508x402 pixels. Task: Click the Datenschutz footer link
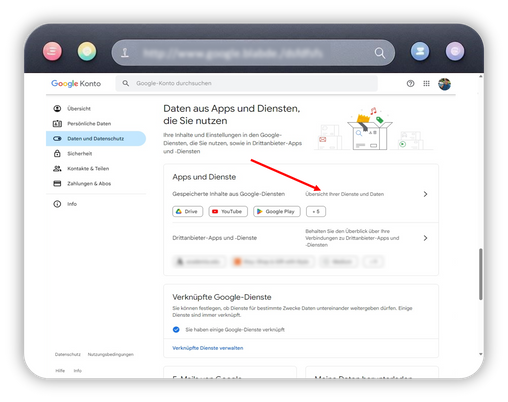(68, 354)
